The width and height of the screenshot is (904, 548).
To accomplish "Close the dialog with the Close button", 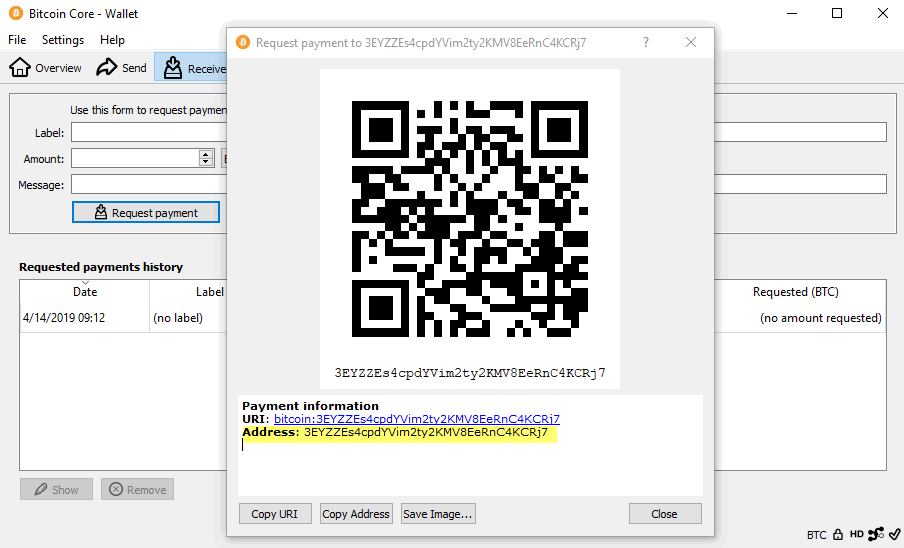I will coord(665,513).
